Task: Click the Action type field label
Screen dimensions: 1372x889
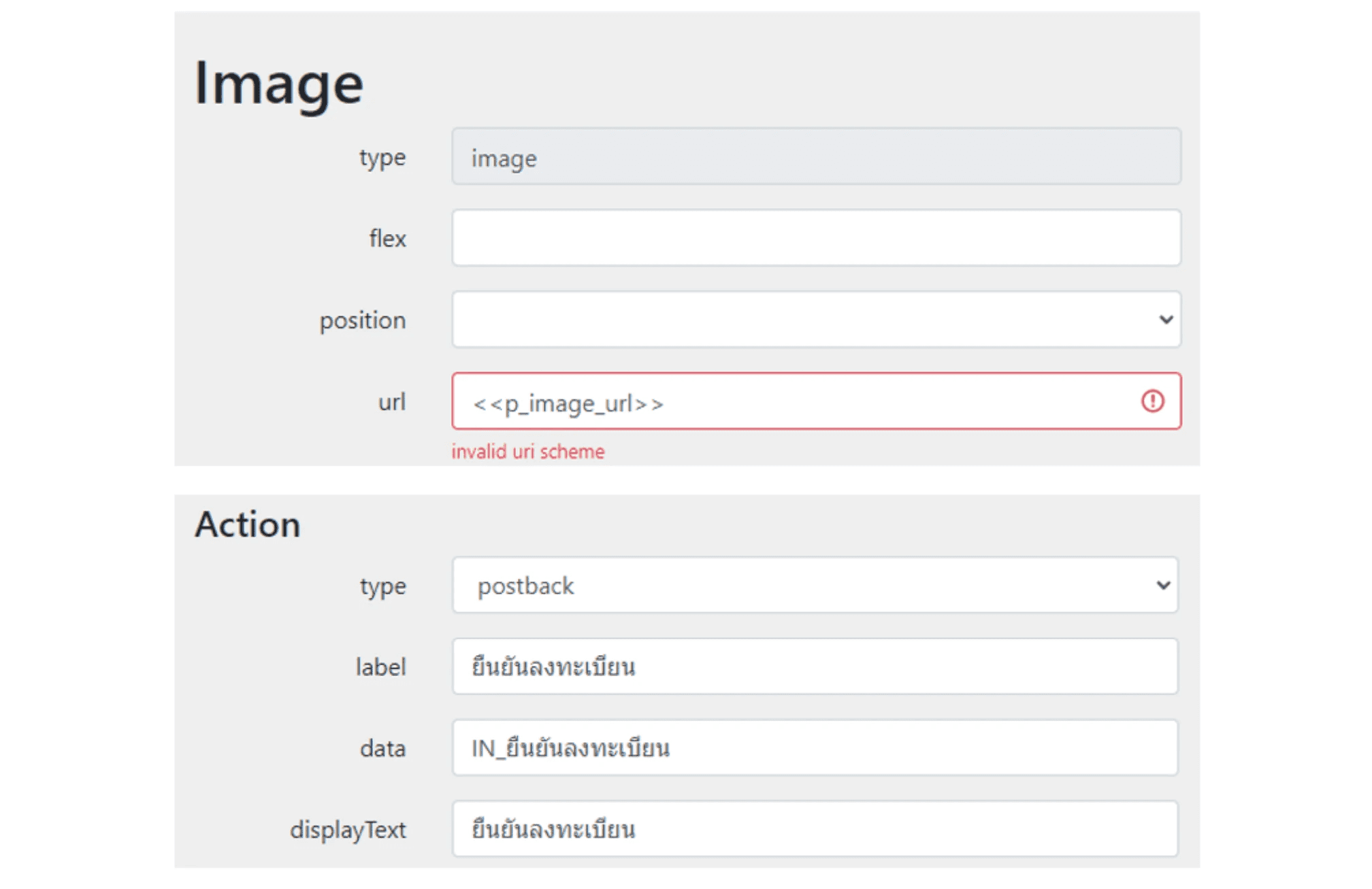Action: [383, 585]
